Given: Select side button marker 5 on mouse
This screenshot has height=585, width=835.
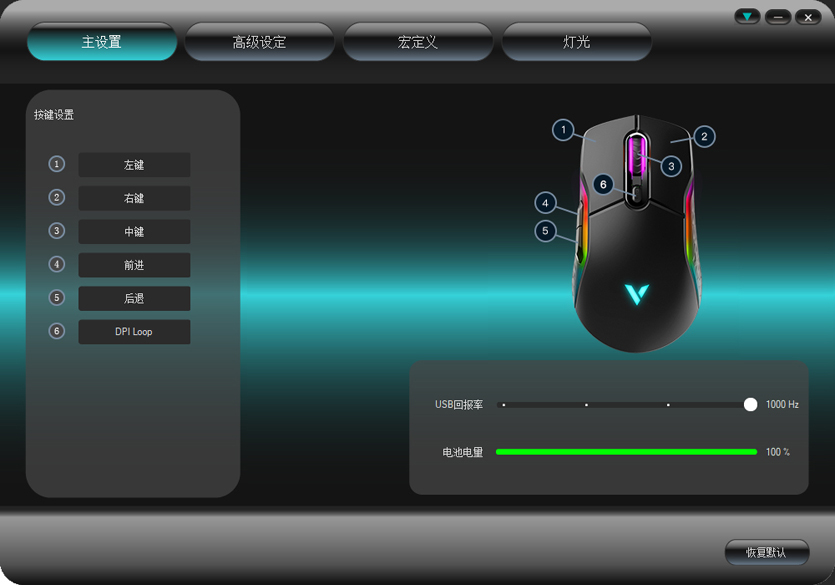Looking at the screenshot, I should (x=545, y=231).
